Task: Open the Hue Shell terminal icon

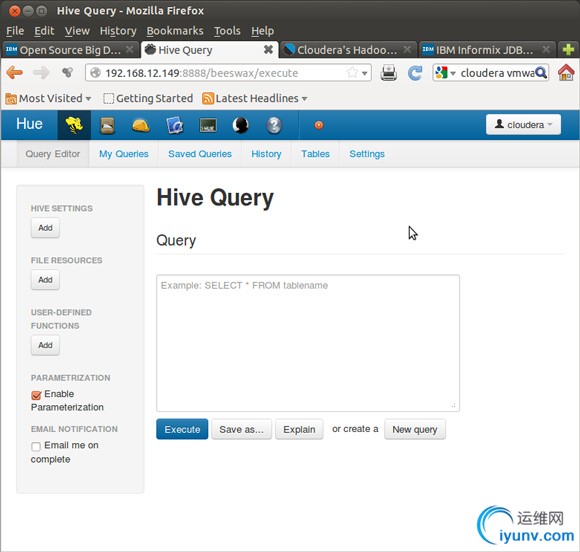Action: (208, 126)
